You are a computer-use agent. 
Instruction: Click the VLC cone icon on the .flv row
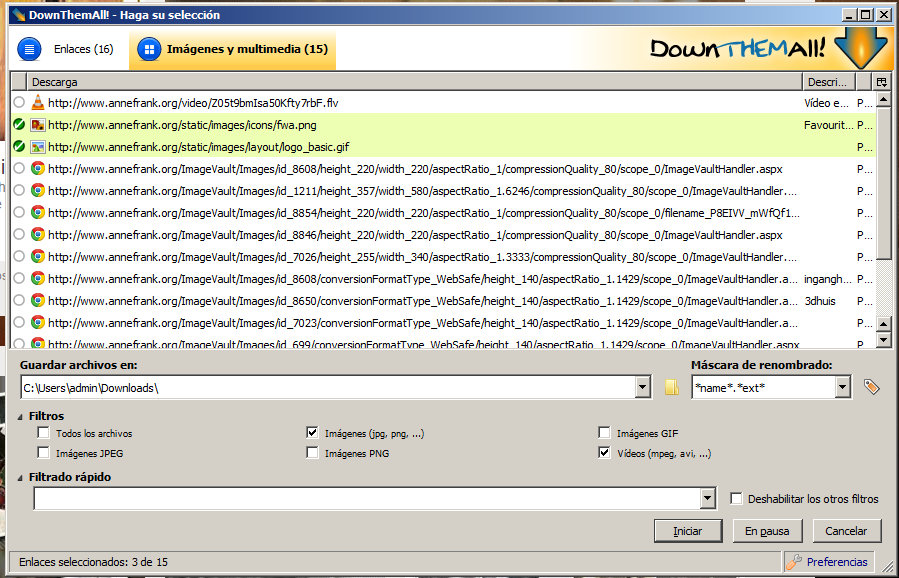click(38, 103)
